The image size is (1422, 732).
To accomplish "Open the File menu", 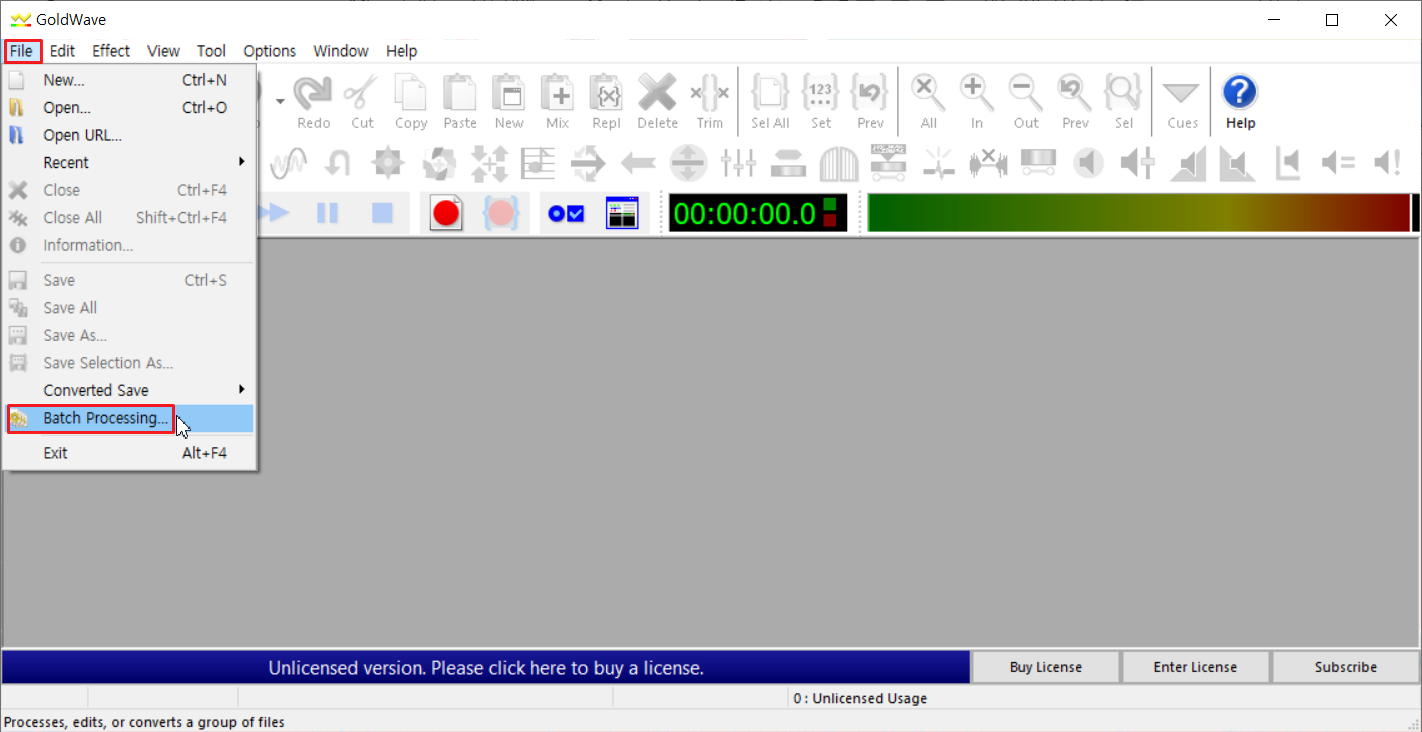I will point(22,51).
